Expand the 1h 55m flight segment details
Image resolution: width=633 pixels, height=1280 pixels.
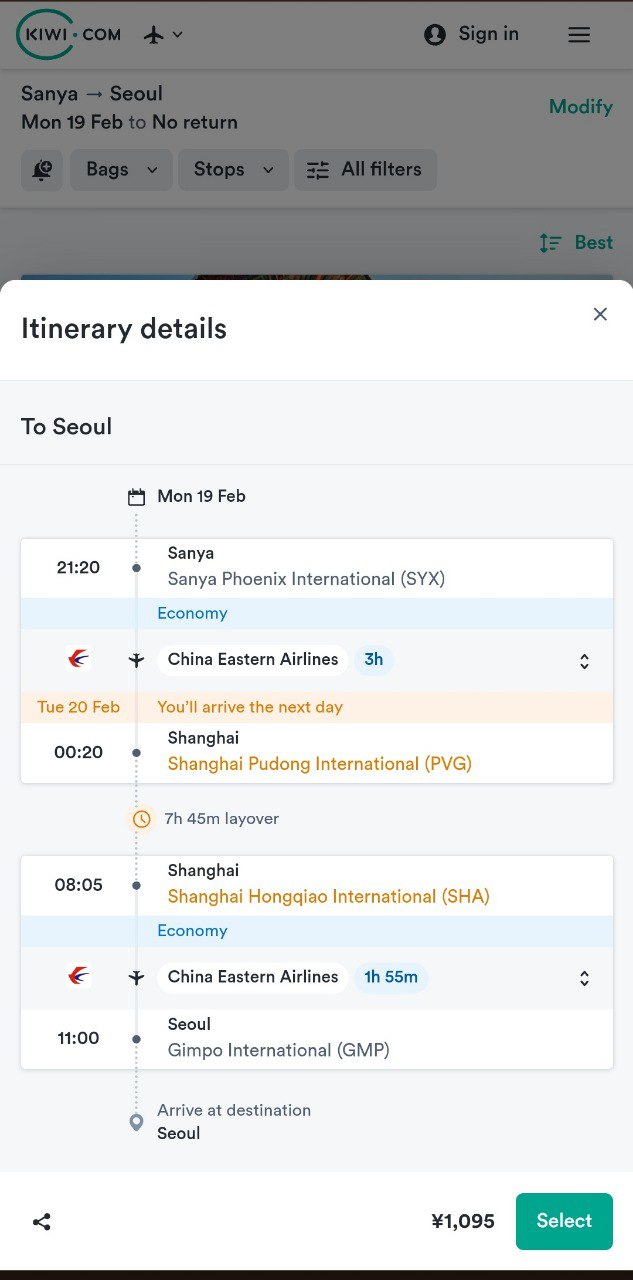(x=584, y=978)
